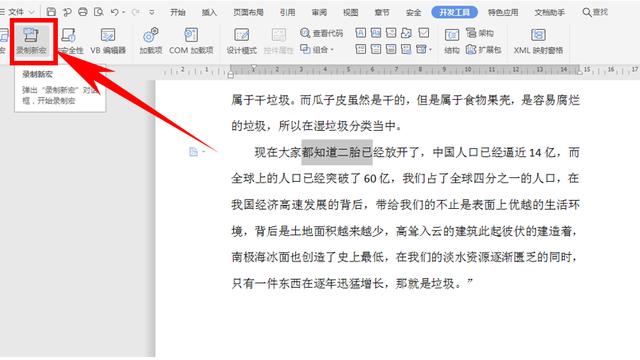
Task: Click 查看代码 view code
Action: pos(322,33)
